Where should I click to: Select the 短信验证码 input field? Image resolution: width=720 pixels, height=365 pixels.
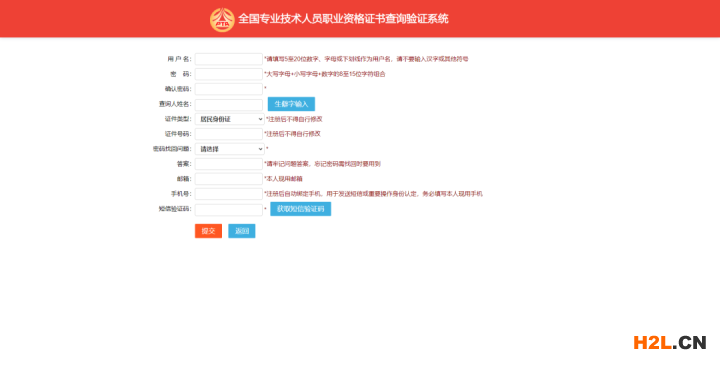(229, 209)
